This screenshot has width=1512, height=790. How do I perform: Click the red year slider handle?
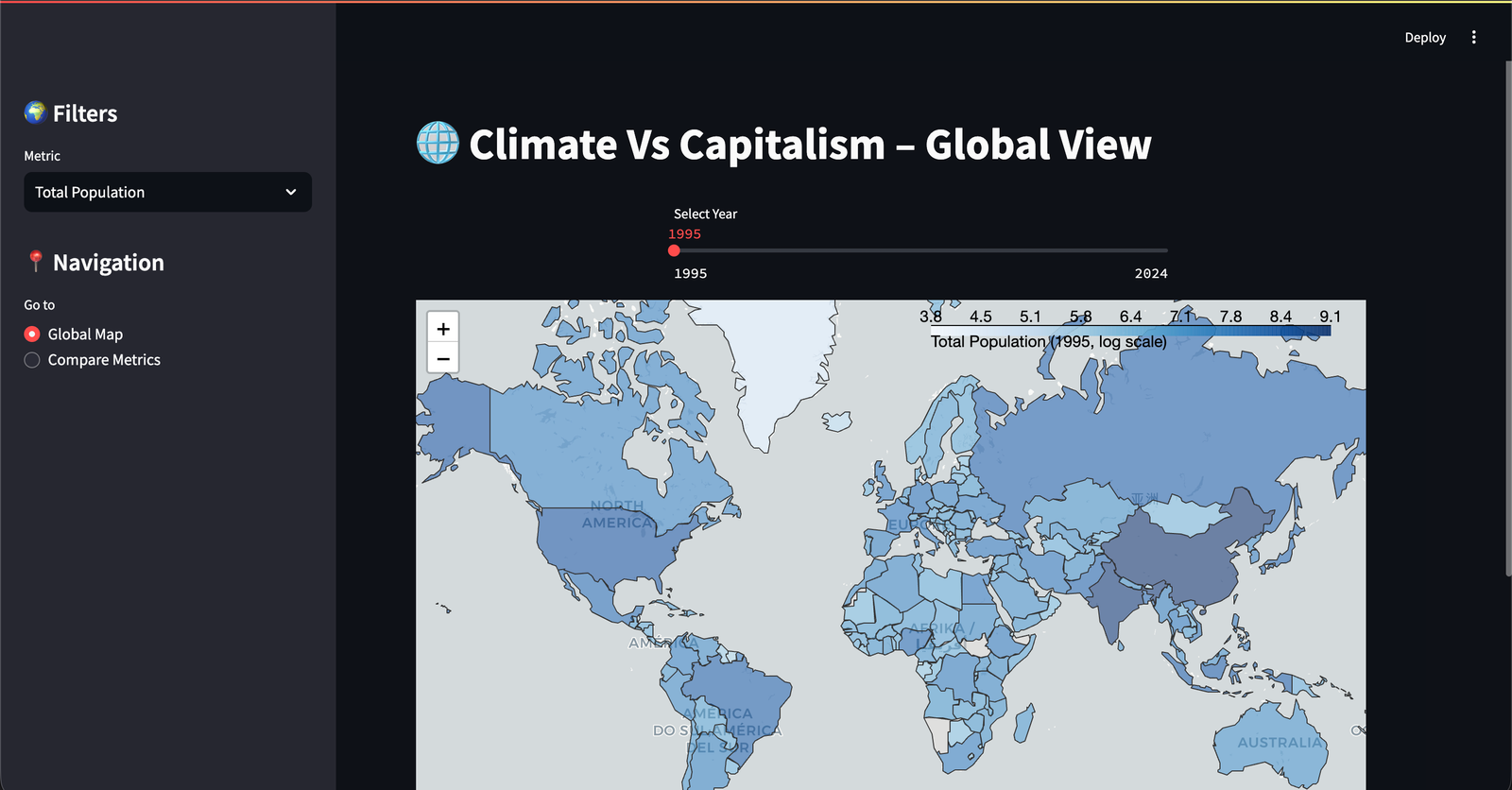(674, 250)
